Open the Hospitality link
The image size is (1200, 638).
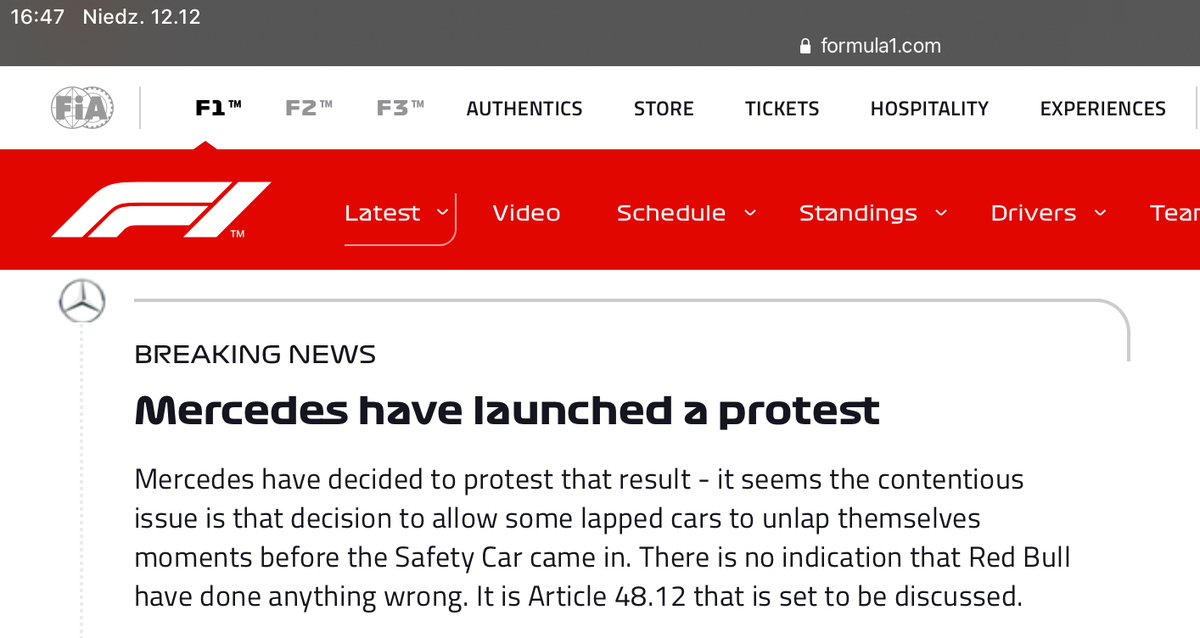[x=929, y=108]
